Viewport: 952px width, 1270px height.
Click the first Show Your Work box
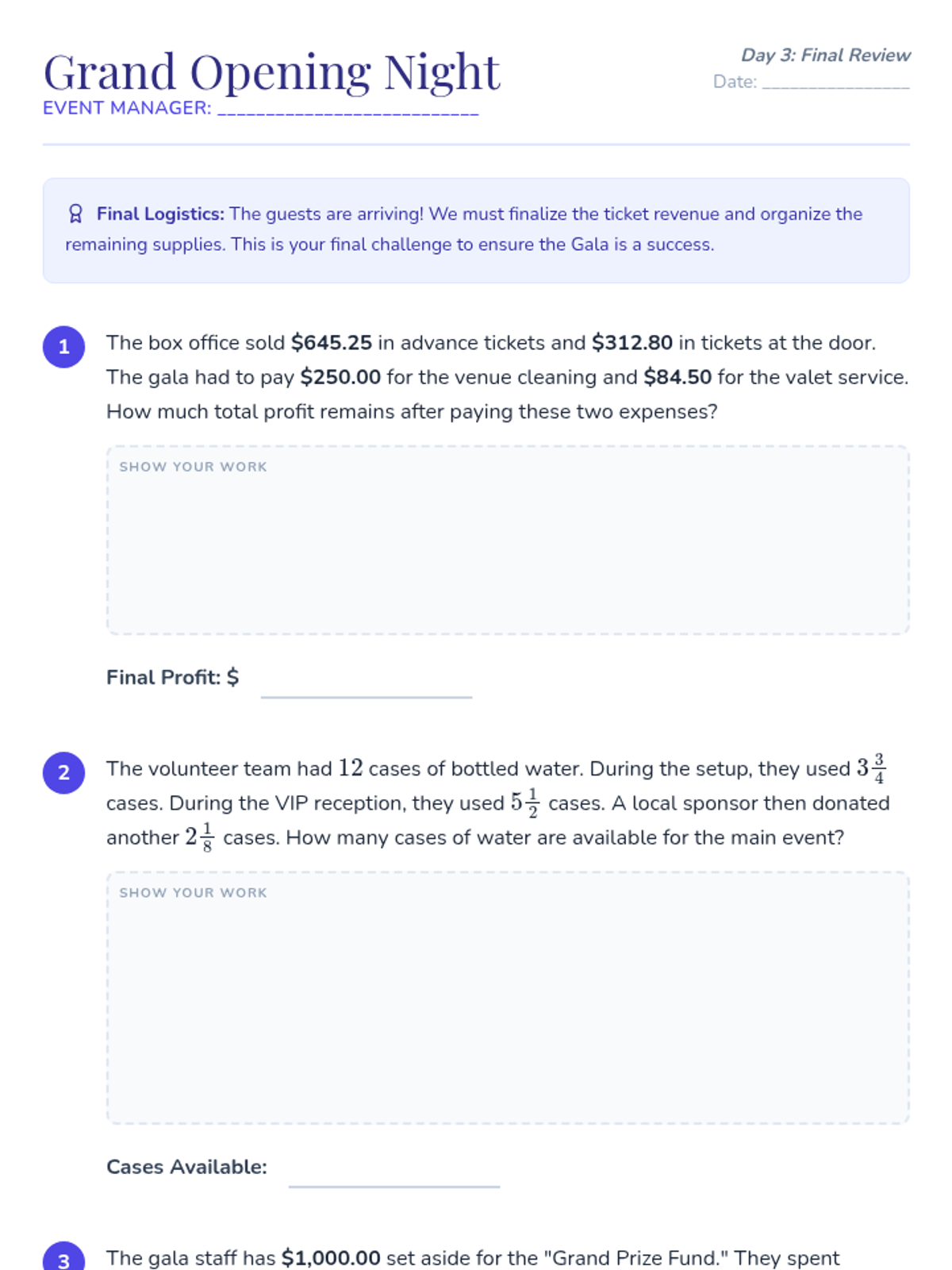(508, 540)
